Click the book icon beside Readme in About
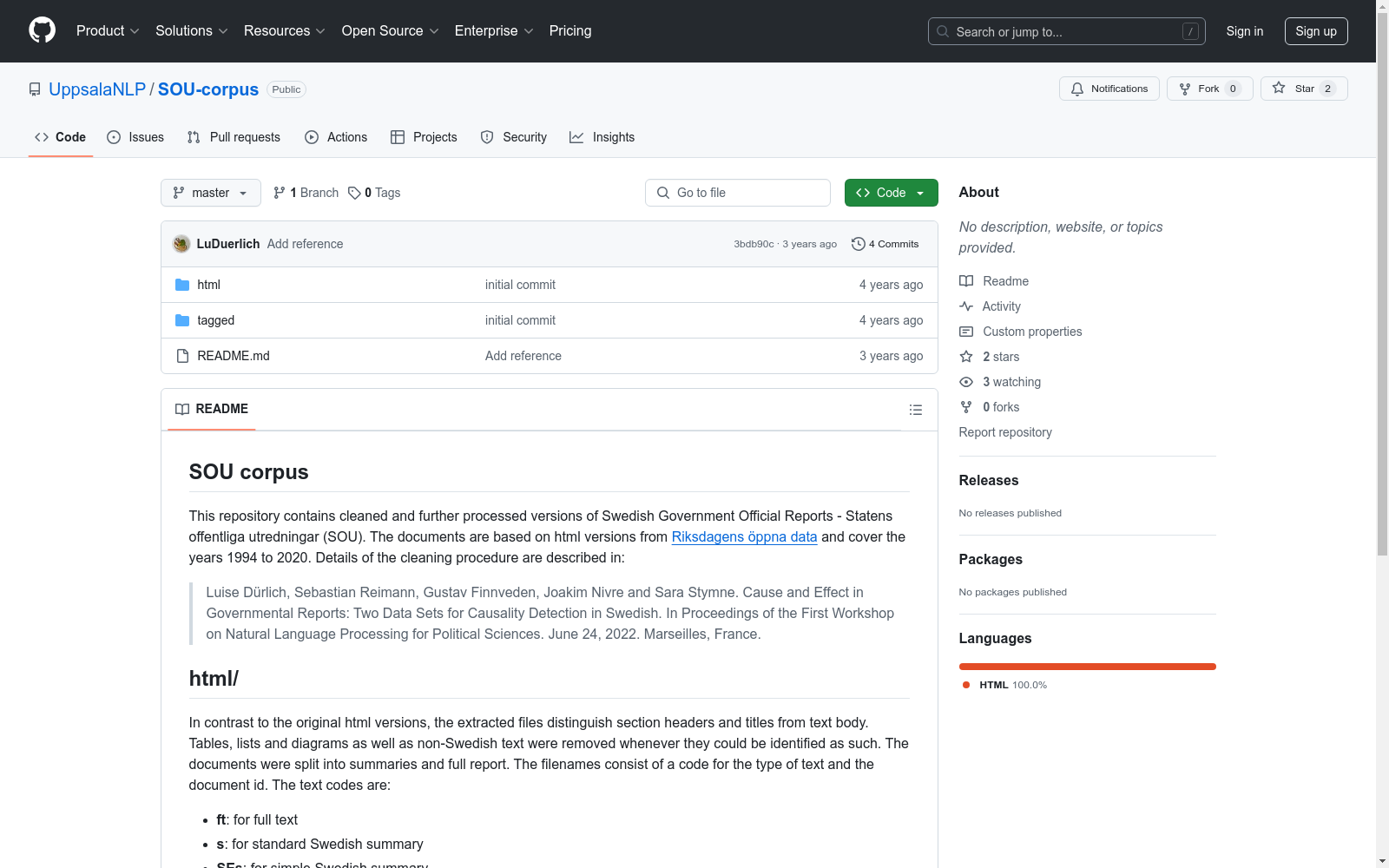Image resolution: width=1389 pixels, height=868 pixels. 966,281
